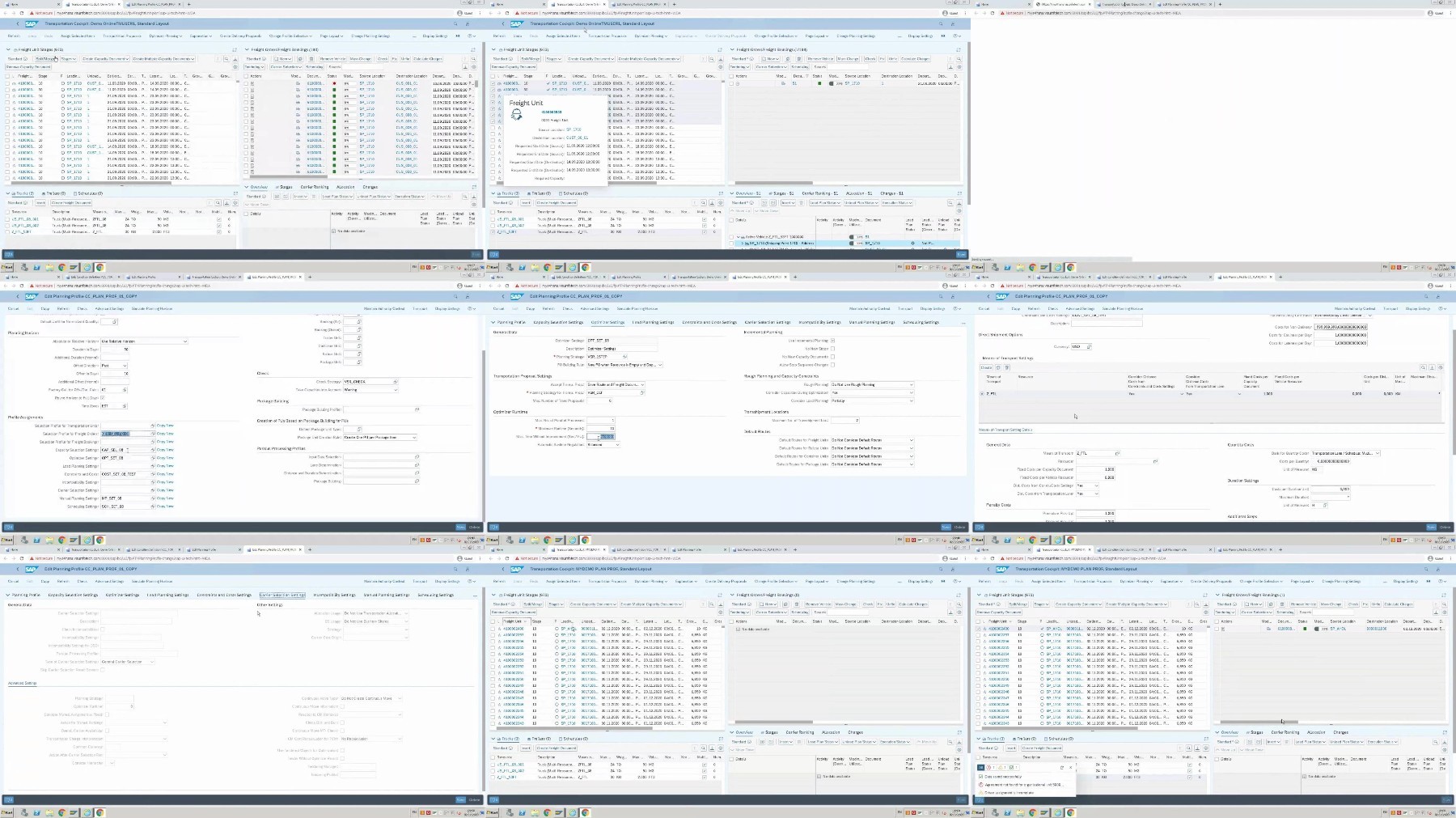
Task: Close the data saved message popup
Action: (x=1071, y=767)
